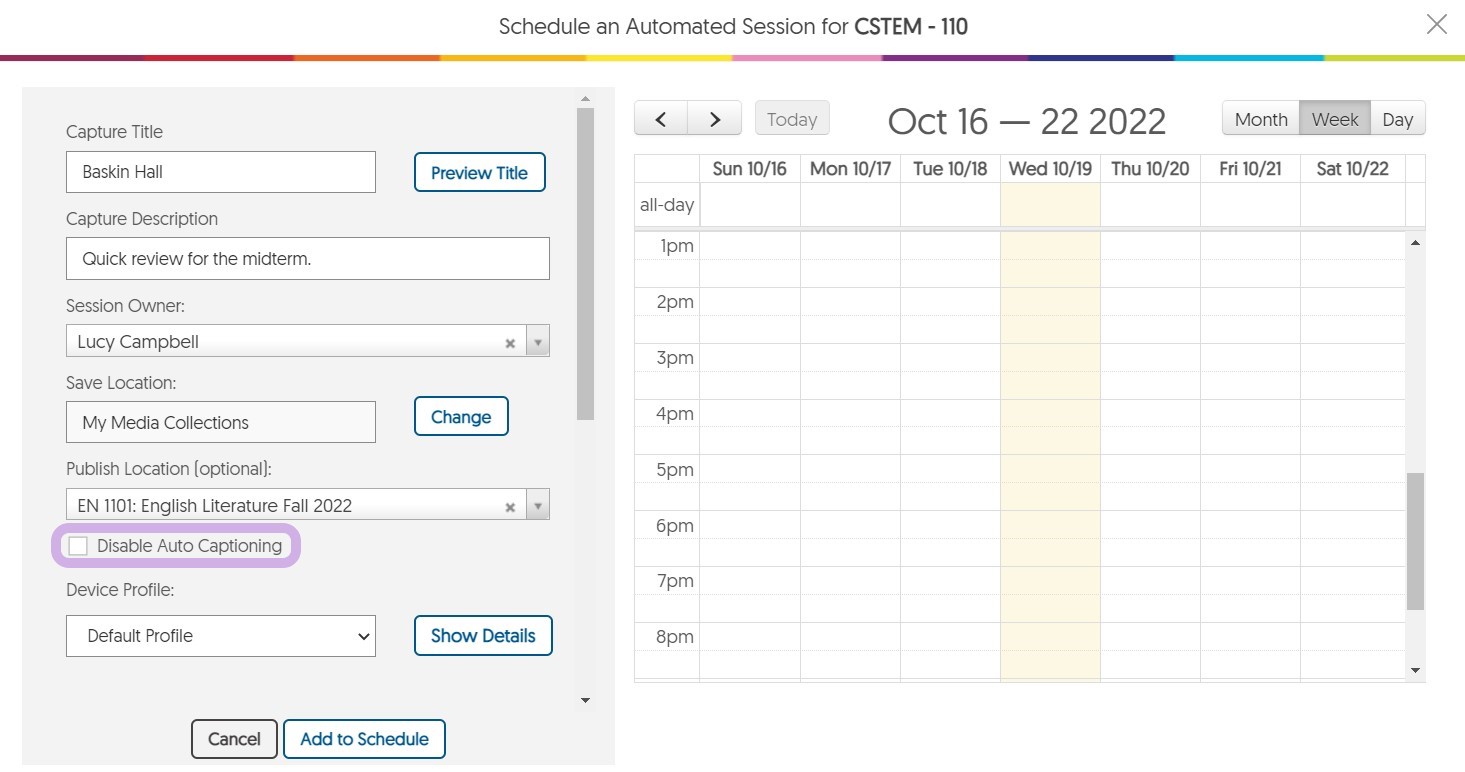Click Add to Schedule button
This screenshot has height=772, width=1465.
(x=364, y=739)
